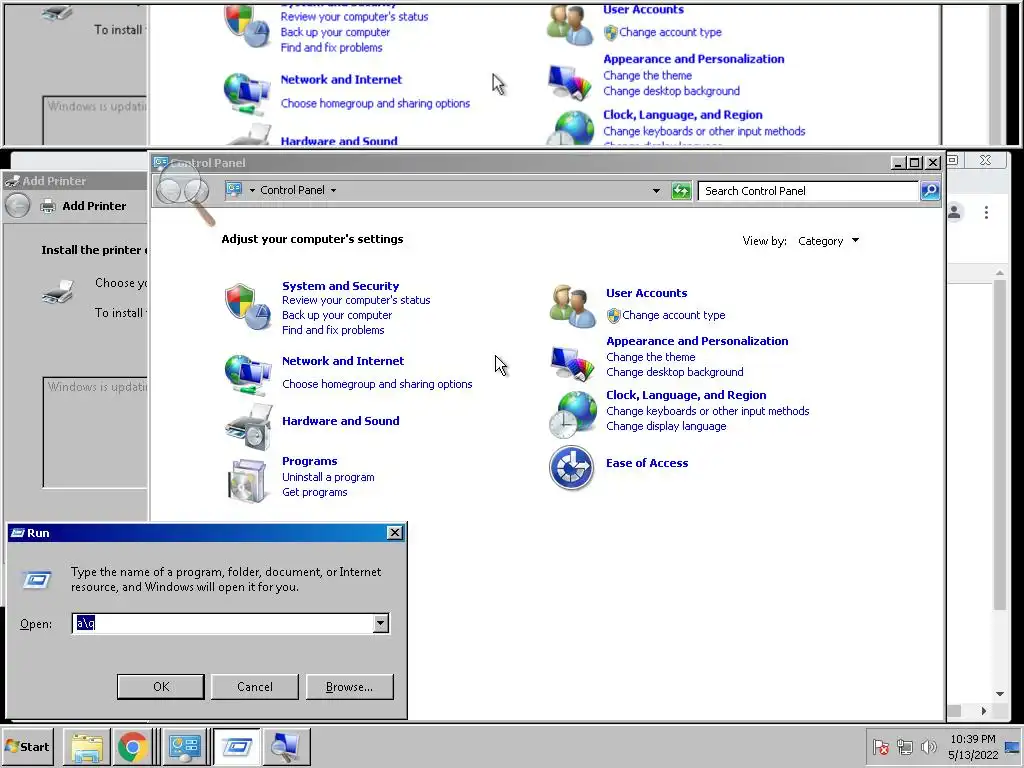1024x768 pixels.
Task: Open the View by Category dropdown
Action: click(828, 241)
